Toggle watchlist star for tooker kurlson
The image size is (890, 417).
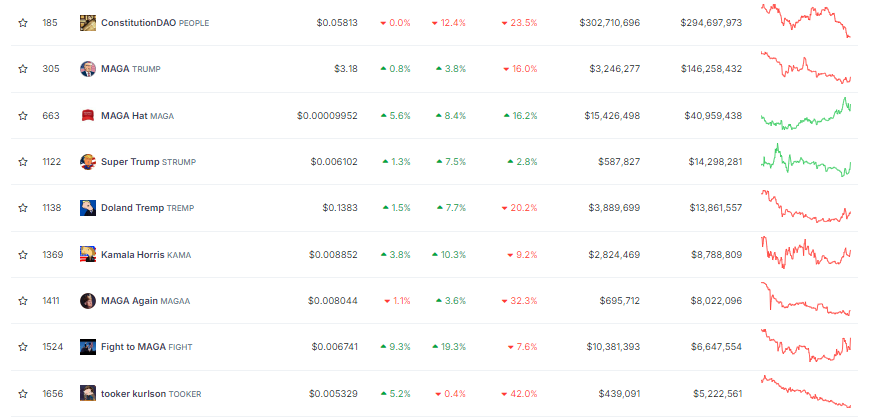[x=23, y=394]
